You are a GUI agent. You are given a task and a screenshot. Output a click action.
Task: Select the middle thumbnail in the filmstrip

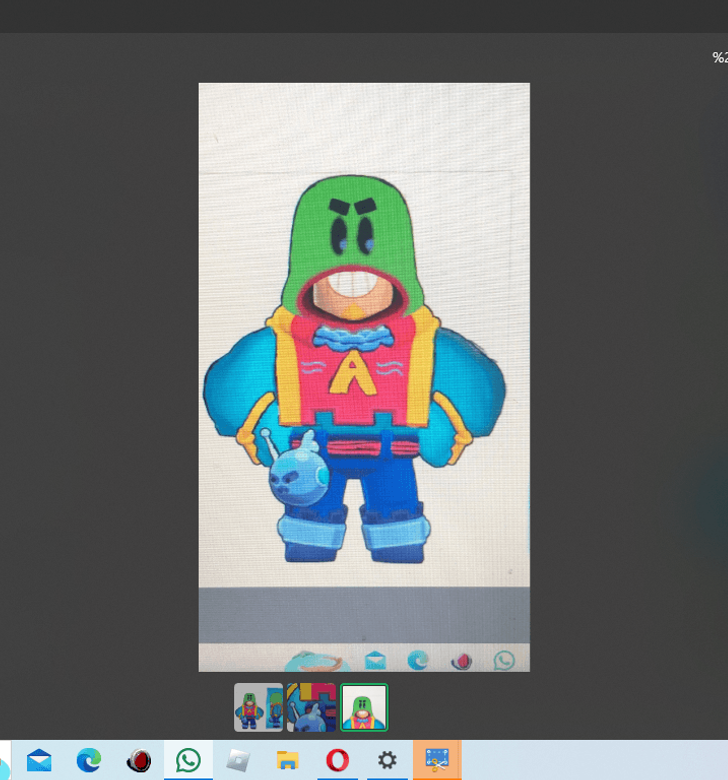(x=311, y=708)
